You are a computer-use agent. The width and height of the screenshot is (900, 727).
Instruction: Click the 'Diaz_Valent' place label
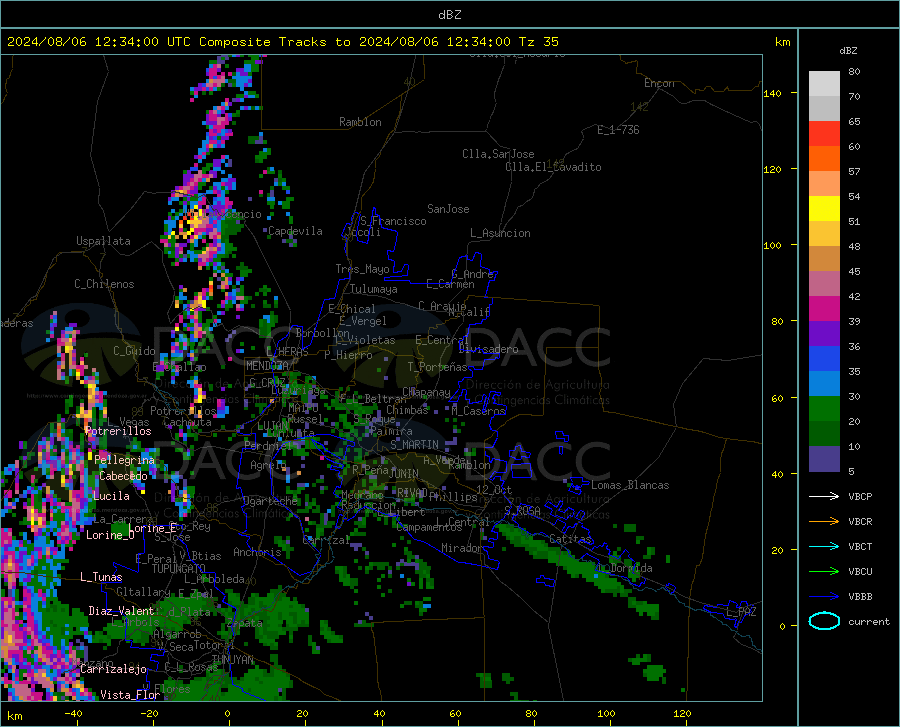pyautogui.click(x=121, y=611)
